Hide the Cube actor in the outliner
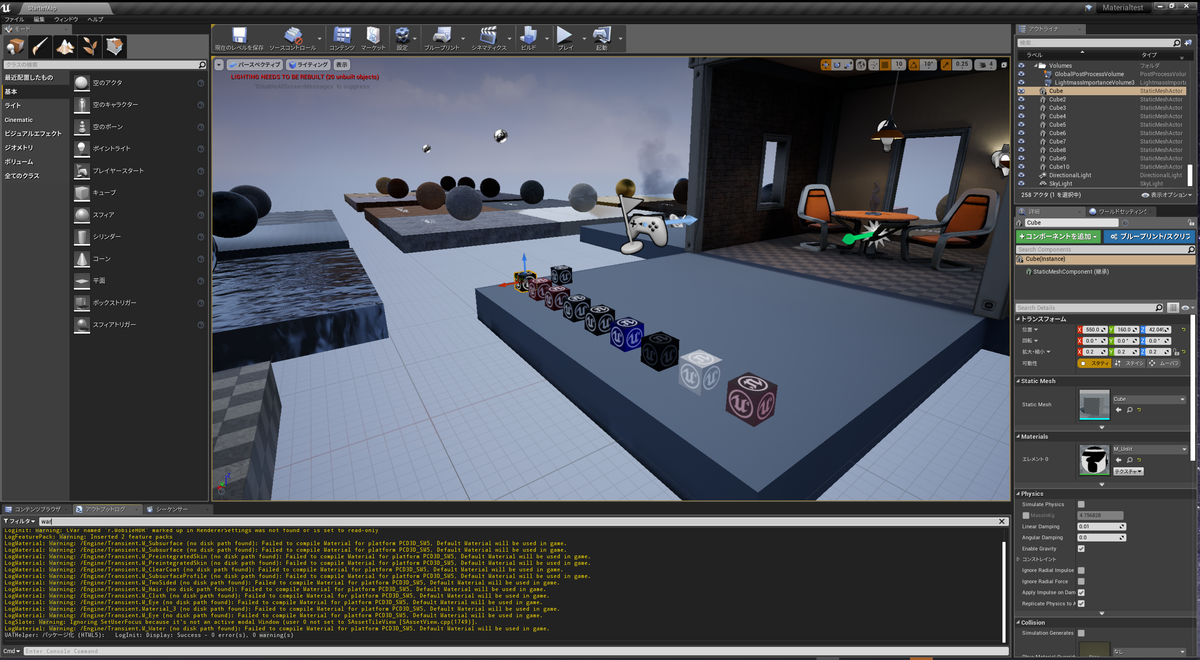Viewport: 1200px width, 660px height. pos(1021,90)
